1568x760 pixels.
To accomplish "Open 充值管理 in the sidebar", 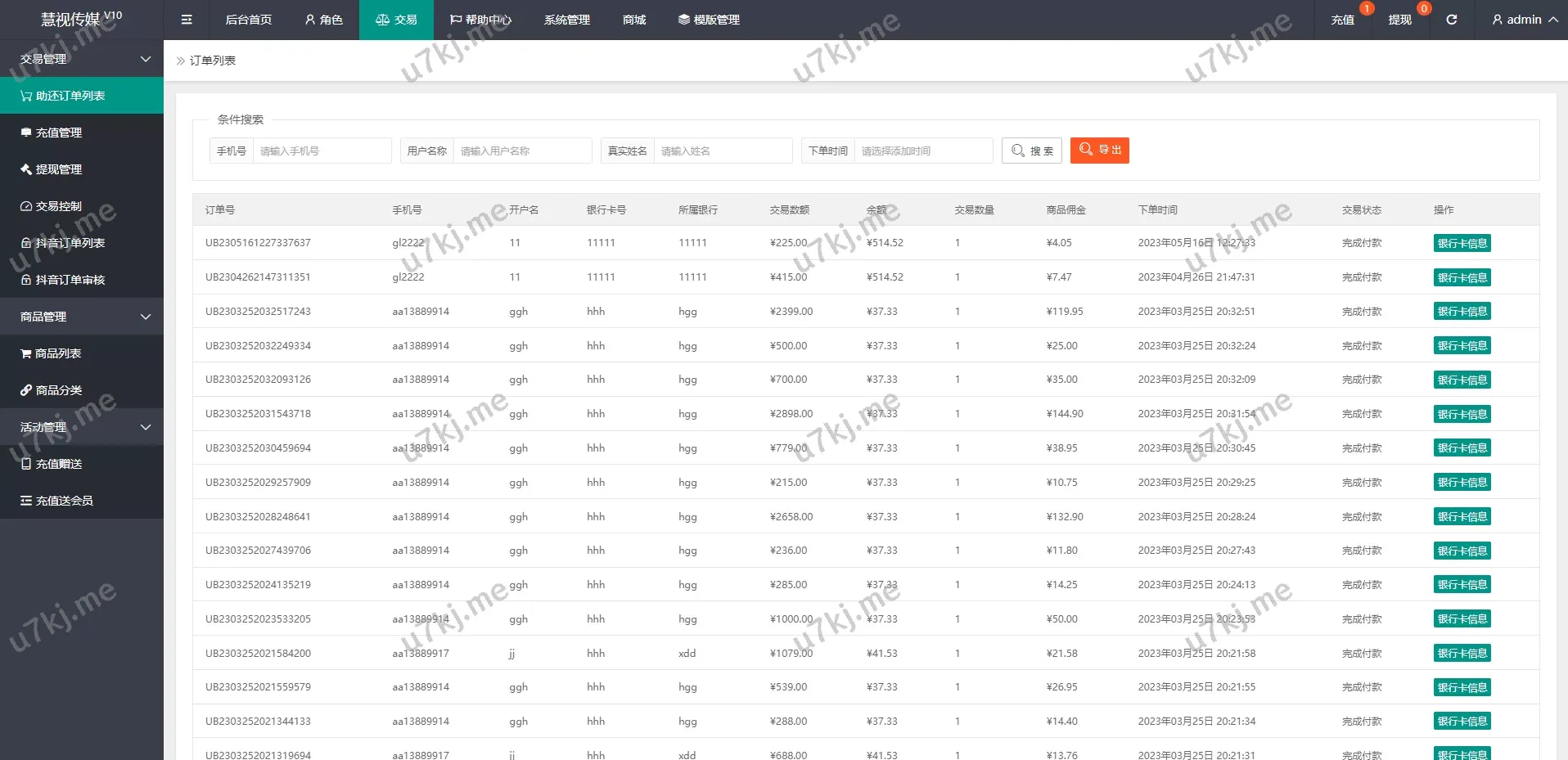I will 59,133.
